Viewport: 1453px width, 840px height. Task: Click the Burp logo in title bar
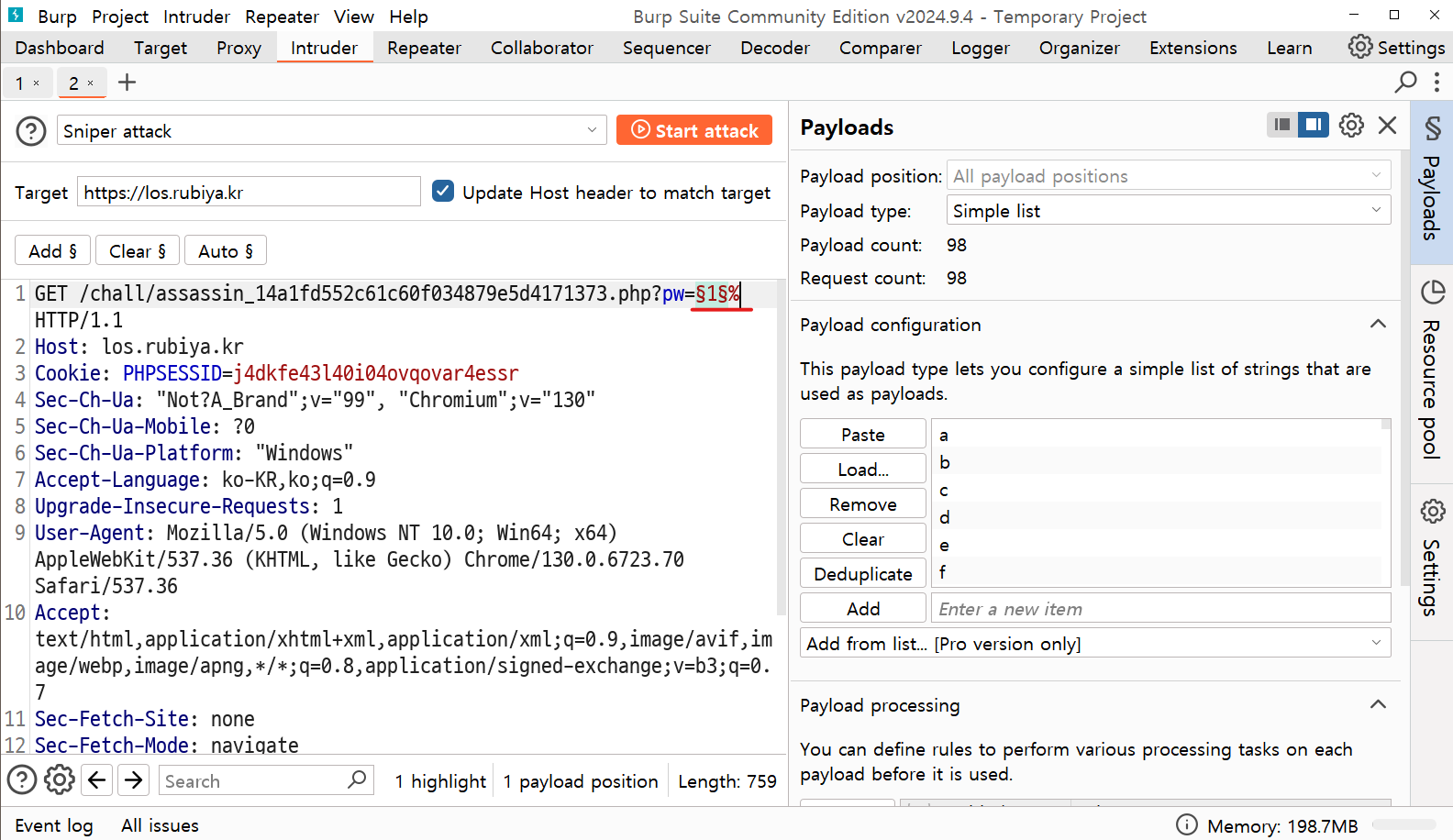(16, 16)
